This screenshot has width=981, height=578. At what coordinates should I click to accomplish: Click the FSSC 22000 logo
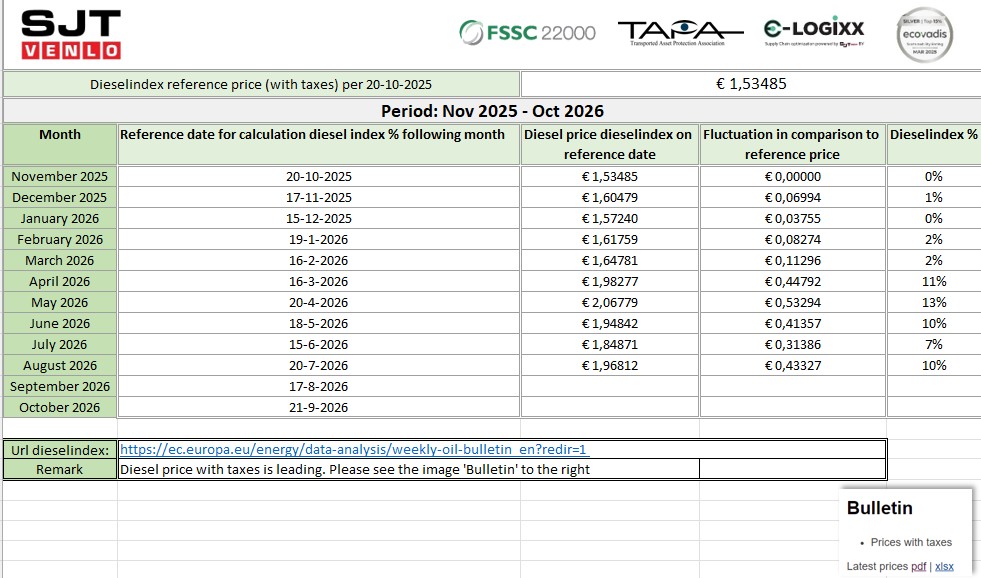[x=527, y=33]
